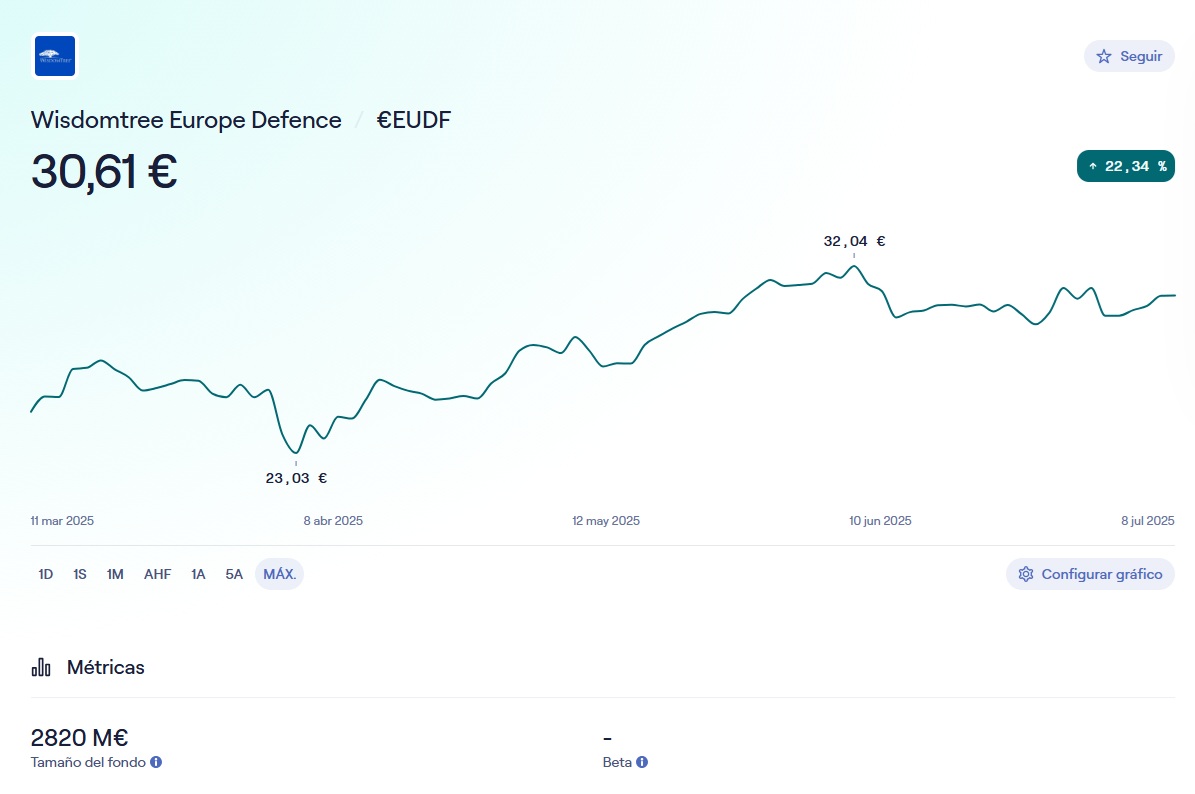Click the up arrow in percentage badge
This screenshot has width=1195, height=794.
(1093, 166)
